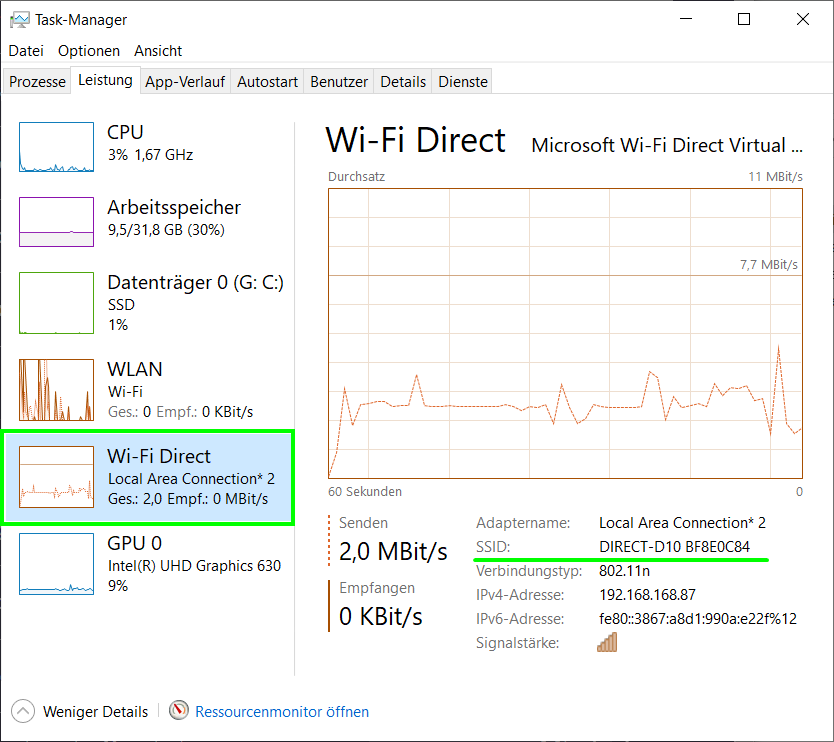The height and width of the screenshot is (742, 834).
Task: Click the Datenträger 0 mini graph
Action: tap(56, 303)
